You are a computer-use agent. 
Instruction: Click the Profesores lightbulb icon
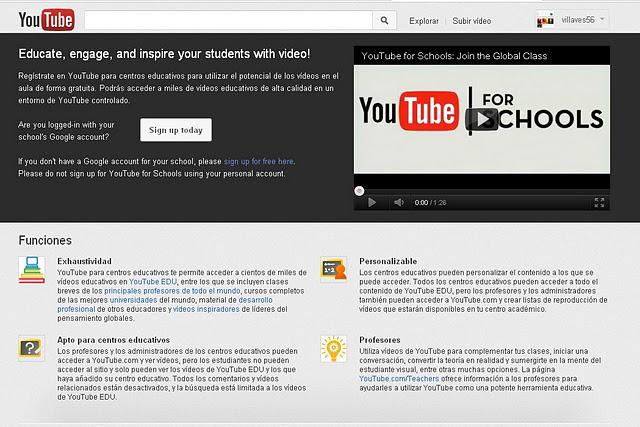333,349
